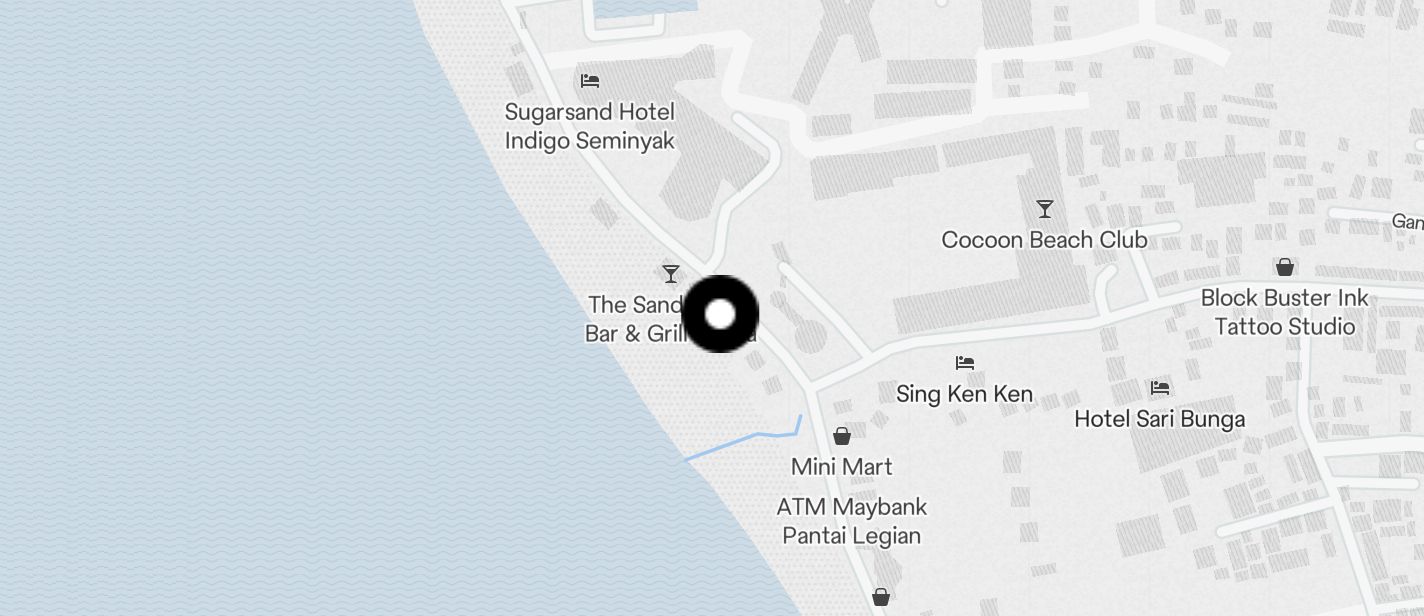Open the Cocoon Beach Club label

pos(1045,240)
